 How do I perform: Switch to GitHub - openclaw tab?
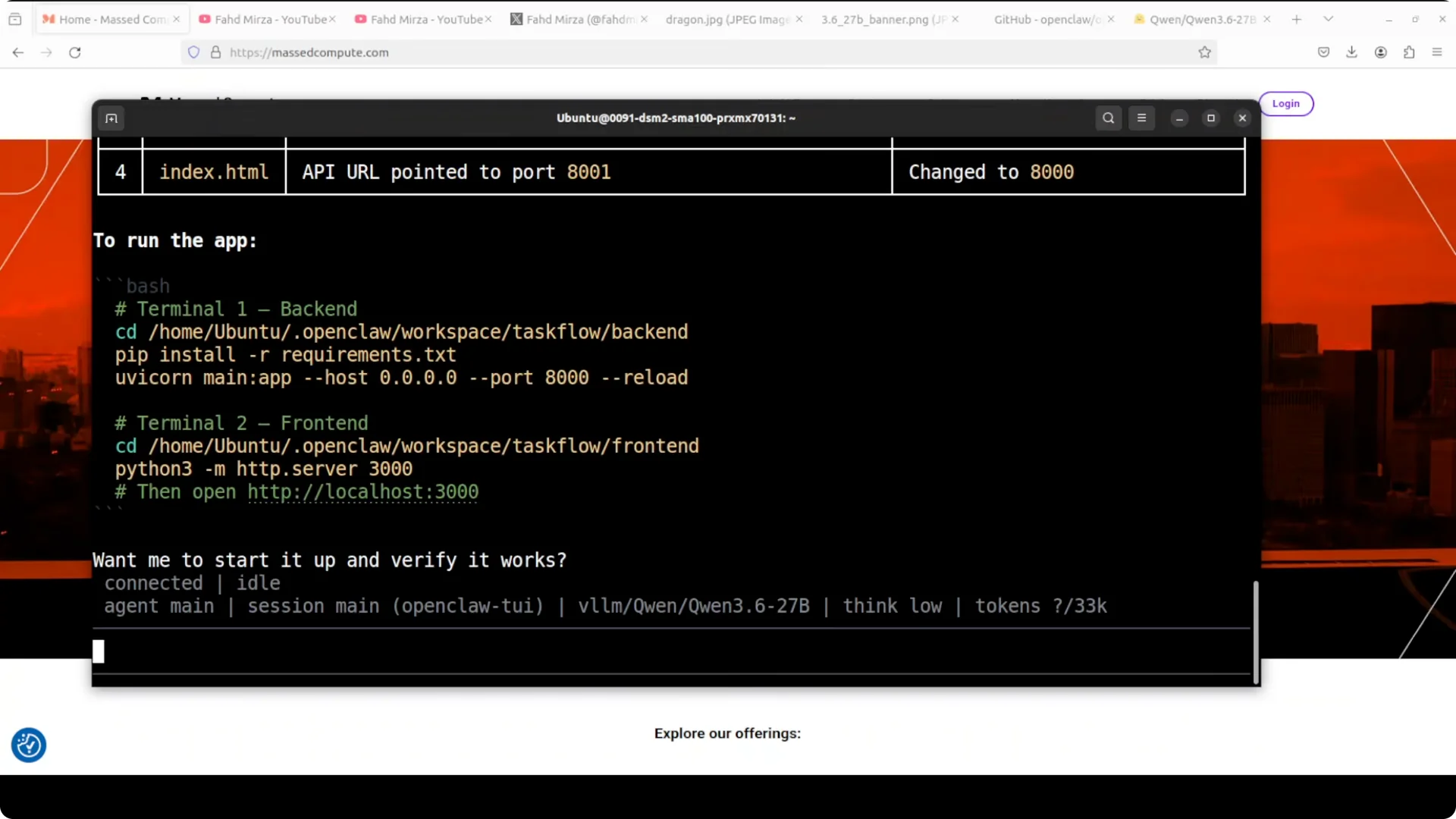(1046, 20)
